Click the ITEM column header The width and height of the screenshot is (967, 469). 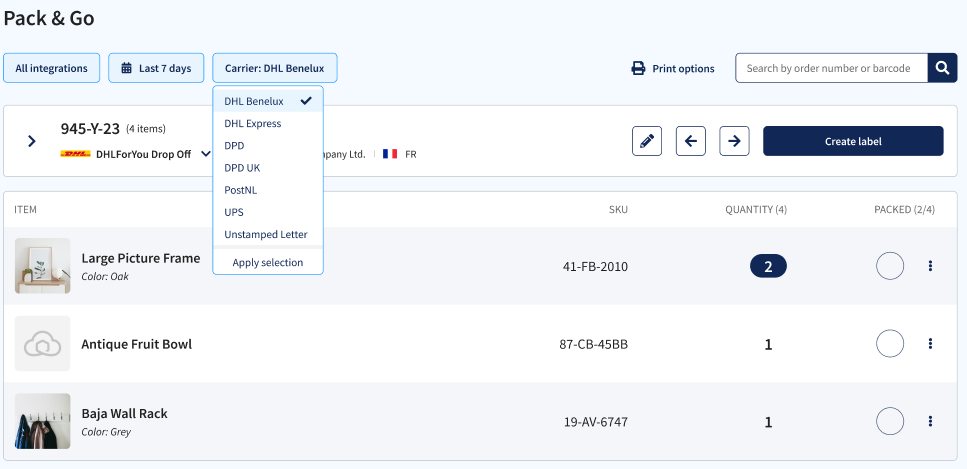click(25, 210)
